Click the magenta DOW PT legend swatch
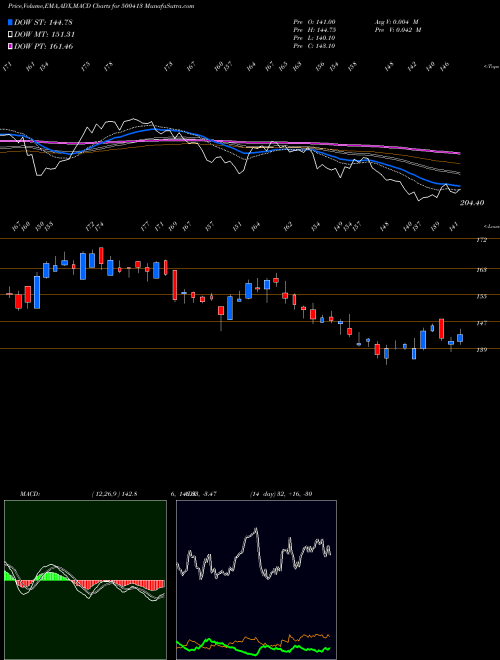This screenshot has width=500, height=660. [11, 46]
